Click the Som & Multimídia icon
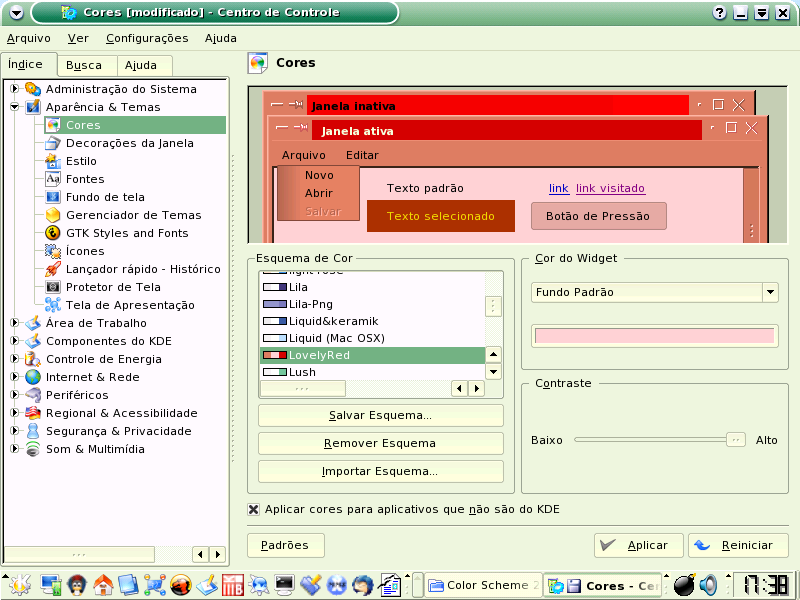 coord(33,449)
